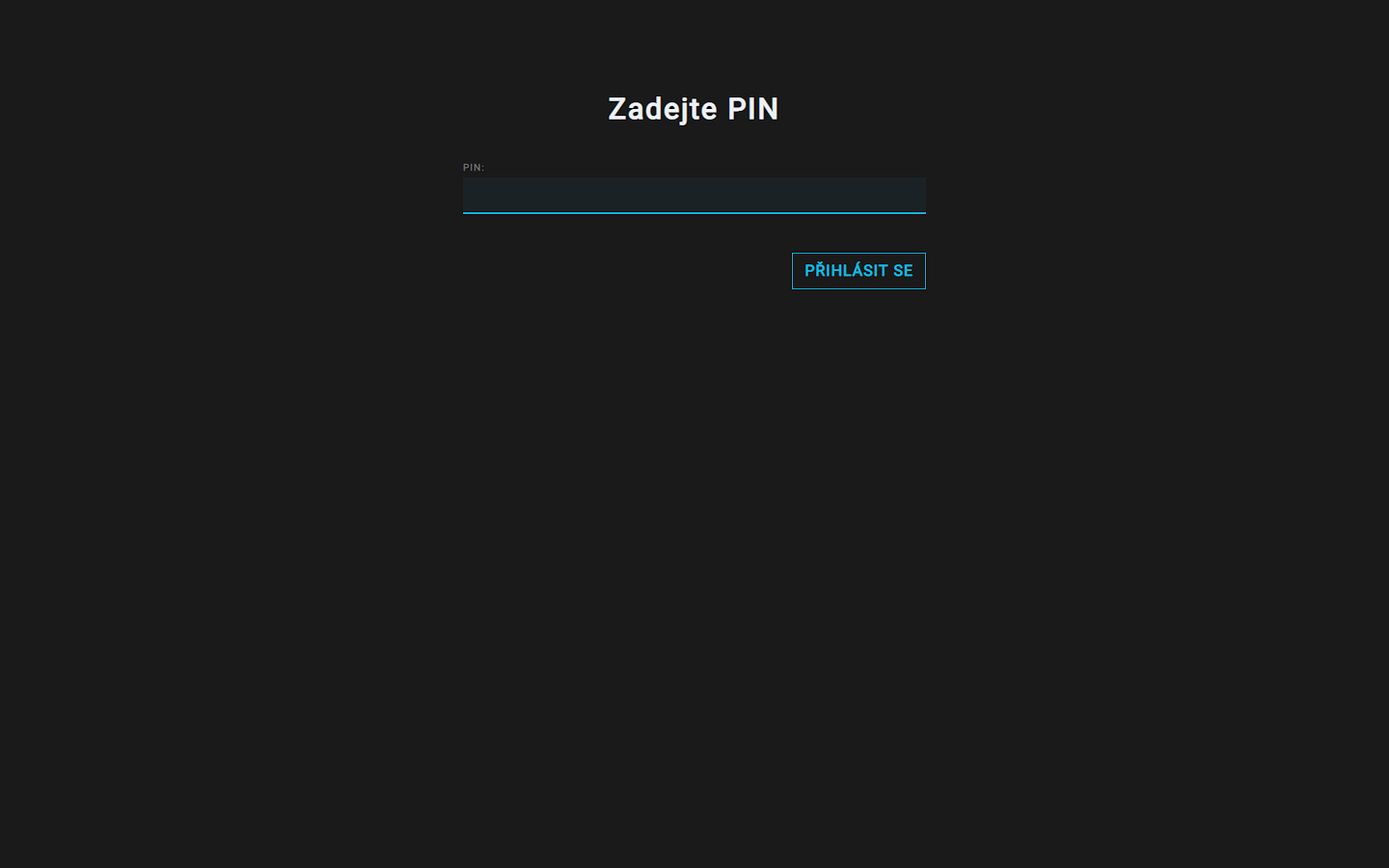The image size is (1389, 868).
Task: Activate the blue outlined sign-in button
Action: [858, 271]
